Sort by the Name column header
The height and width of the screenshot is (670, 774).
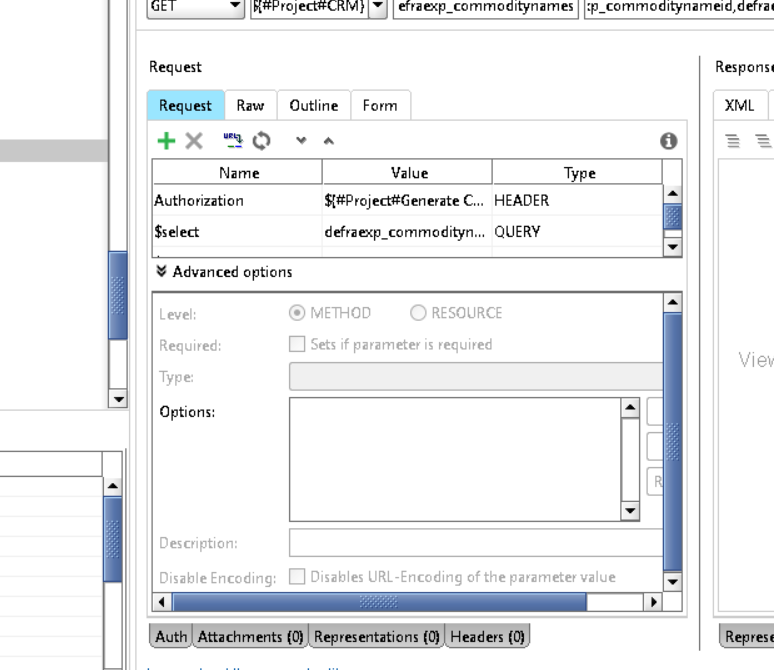coord(237,172)
